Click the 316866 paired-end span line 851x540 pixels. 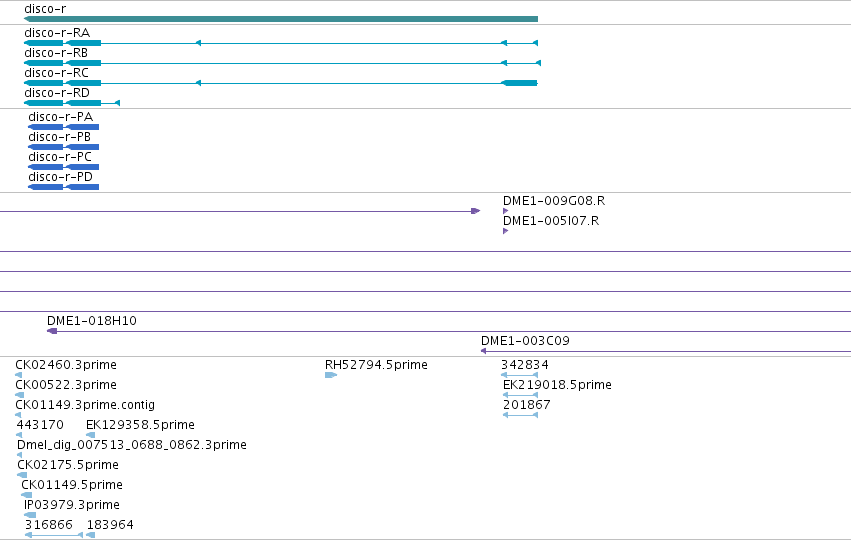coord(54,535)
